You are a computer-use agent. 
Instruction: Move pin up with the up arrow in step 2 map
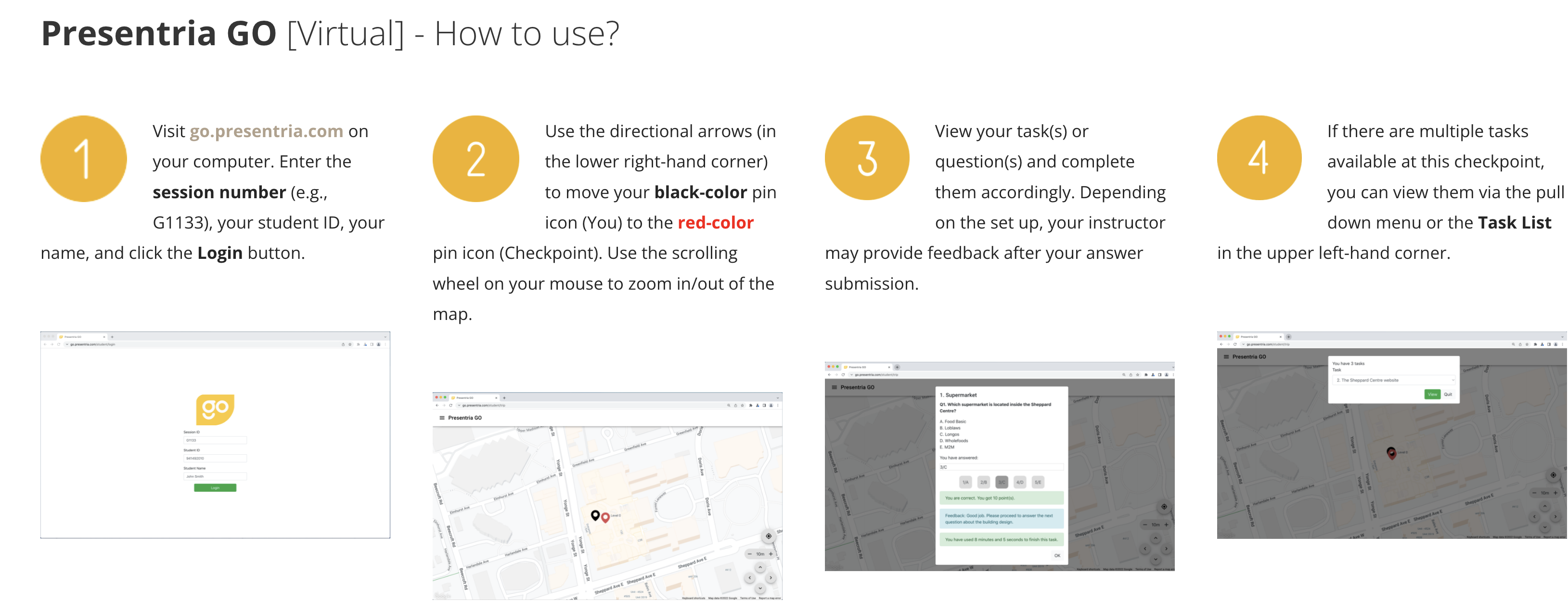(759, 568)
